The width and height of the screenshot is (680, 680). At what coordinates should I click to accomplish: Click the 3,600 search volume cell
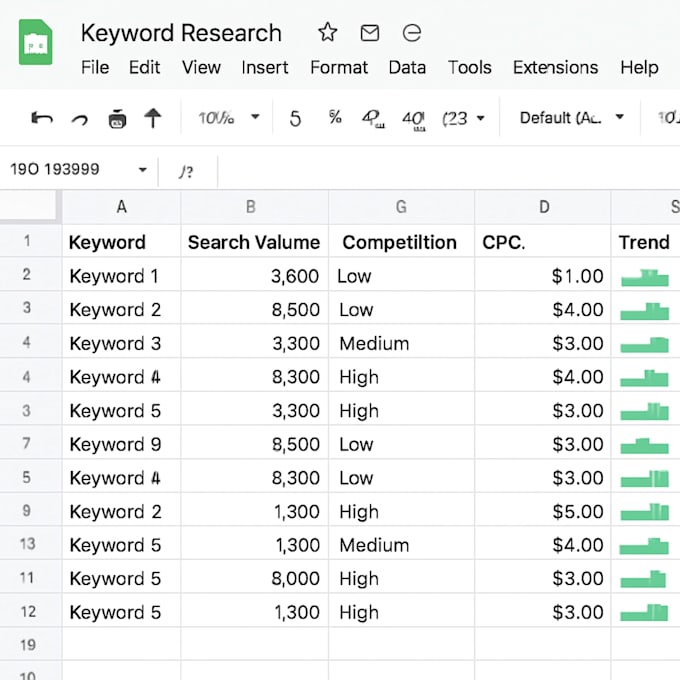(255, 275)
